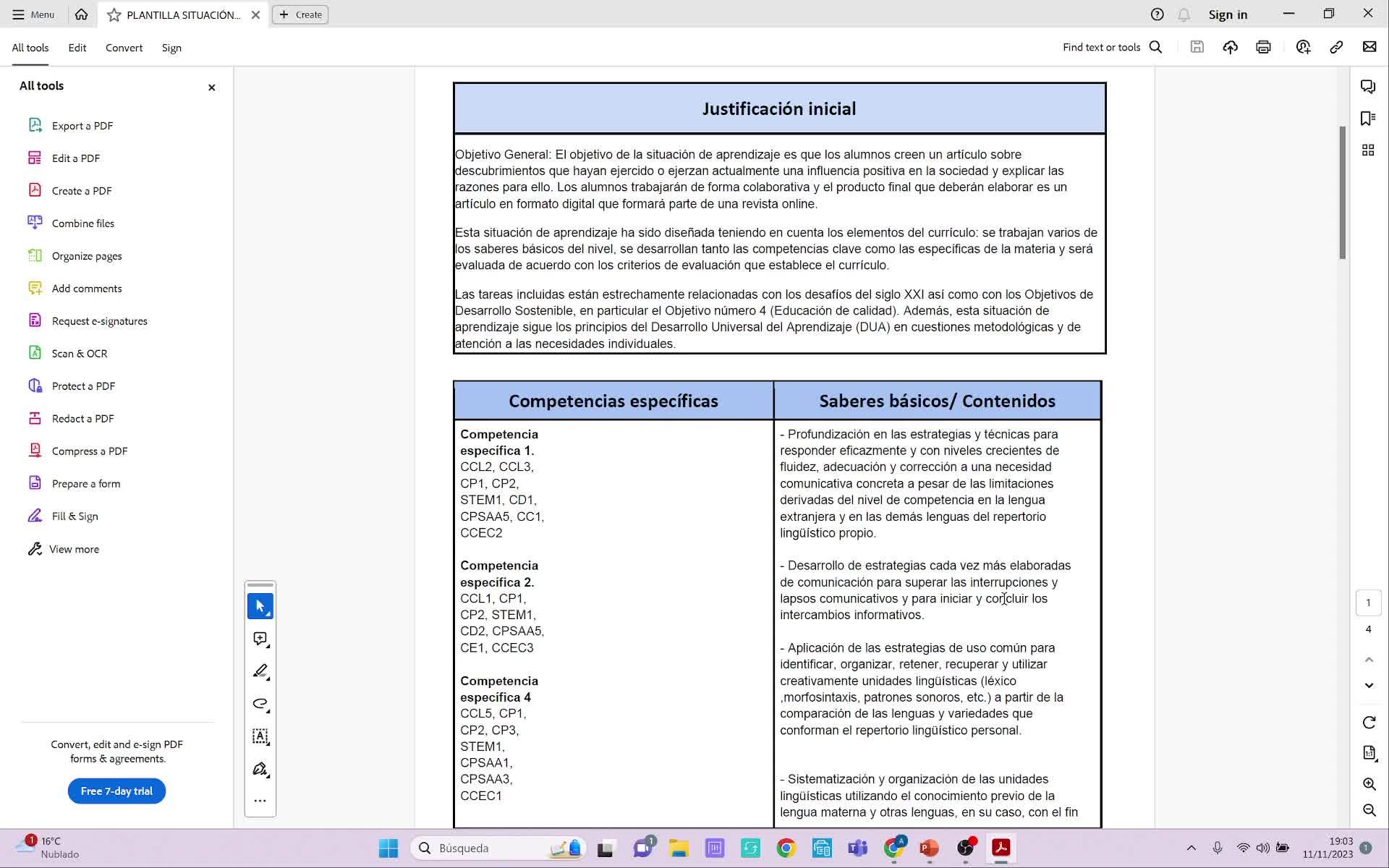Click the vertical document scrollbar

point(1342,192)
